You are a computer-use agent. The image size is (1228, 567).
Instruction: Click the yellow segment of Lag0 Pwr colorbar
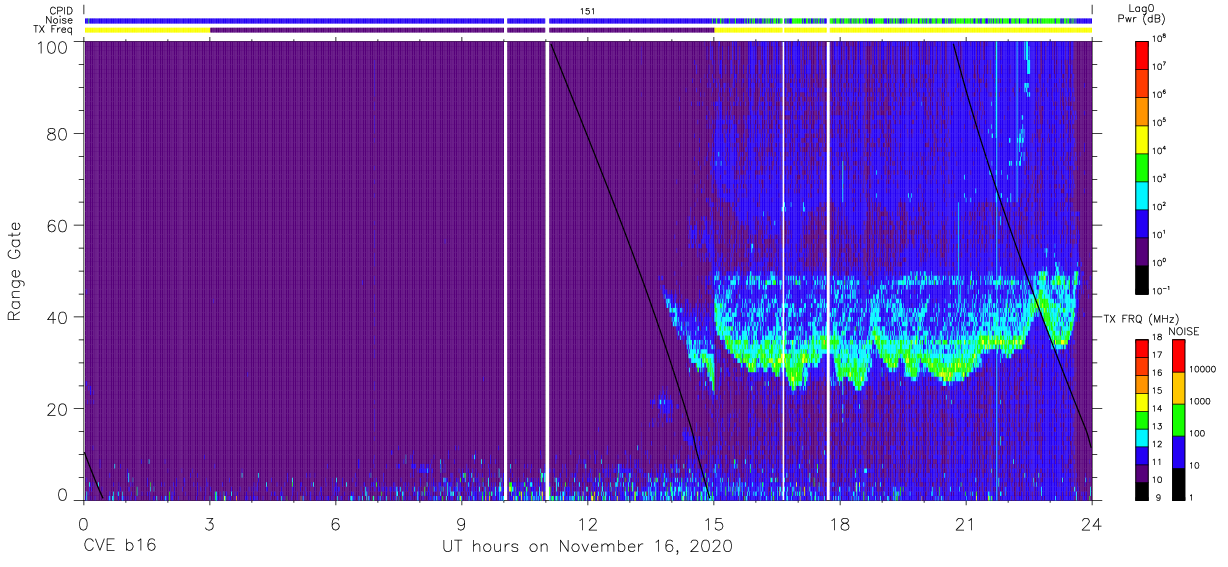point(1143,138)
